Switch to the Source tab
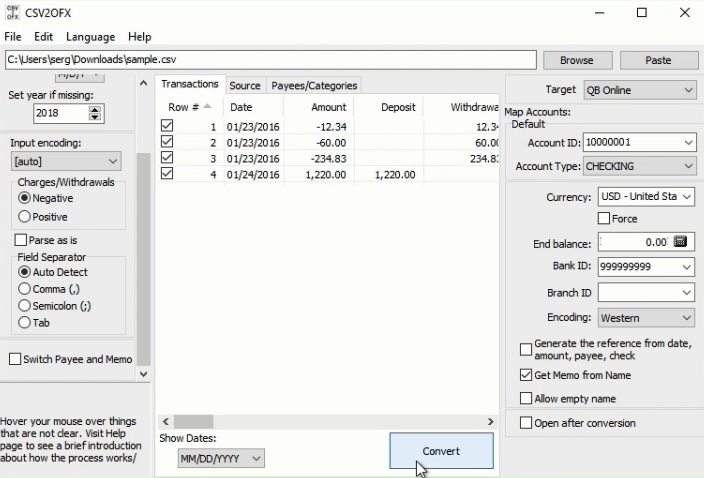 [245, 85]
